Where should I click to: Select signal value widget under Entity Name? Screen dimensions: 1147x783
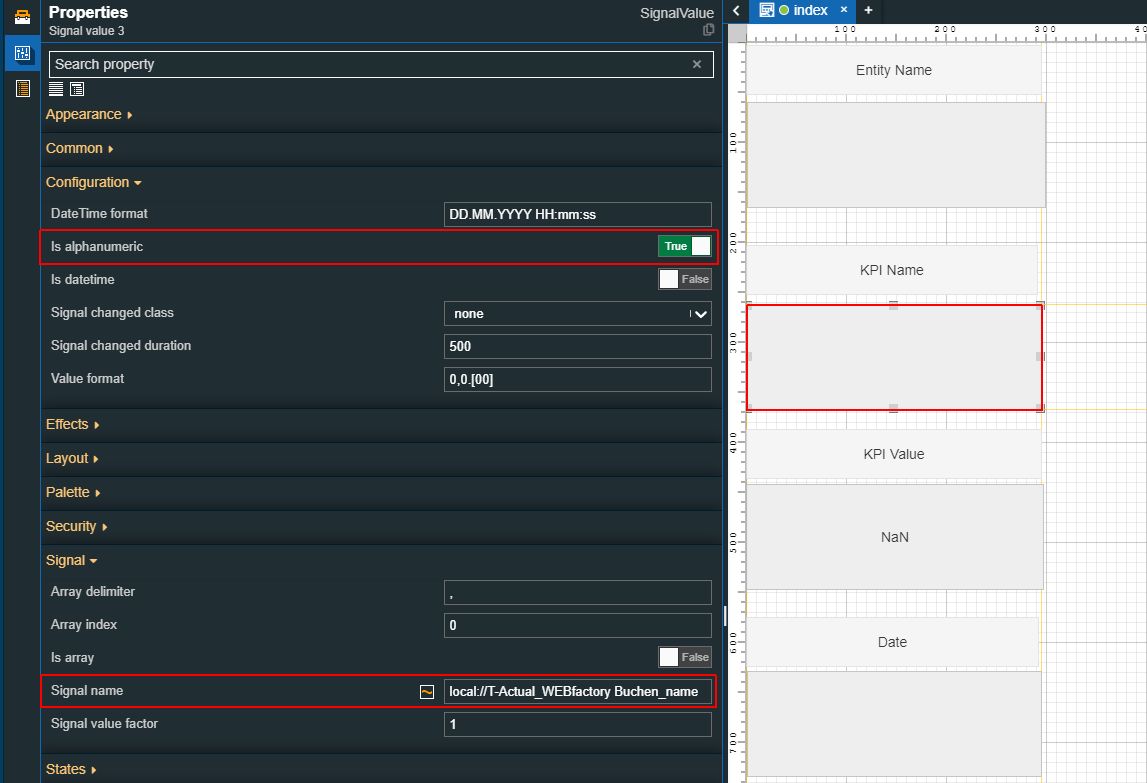895,155
